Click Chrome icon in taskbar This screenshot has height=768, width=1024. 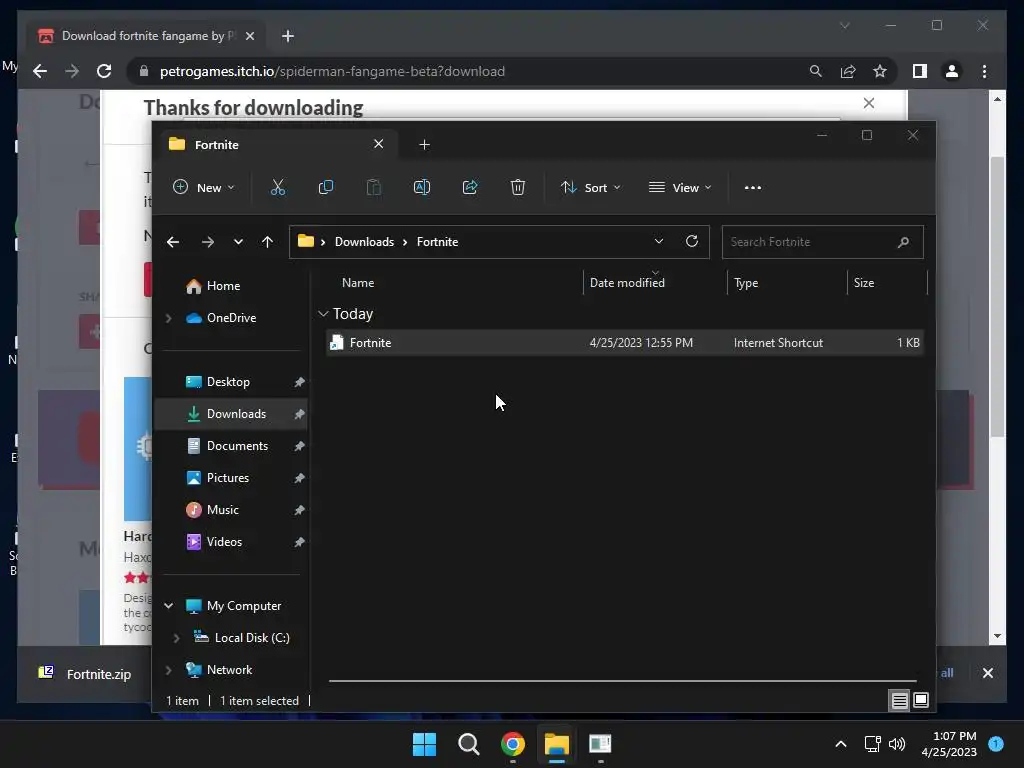pos(513,744)
